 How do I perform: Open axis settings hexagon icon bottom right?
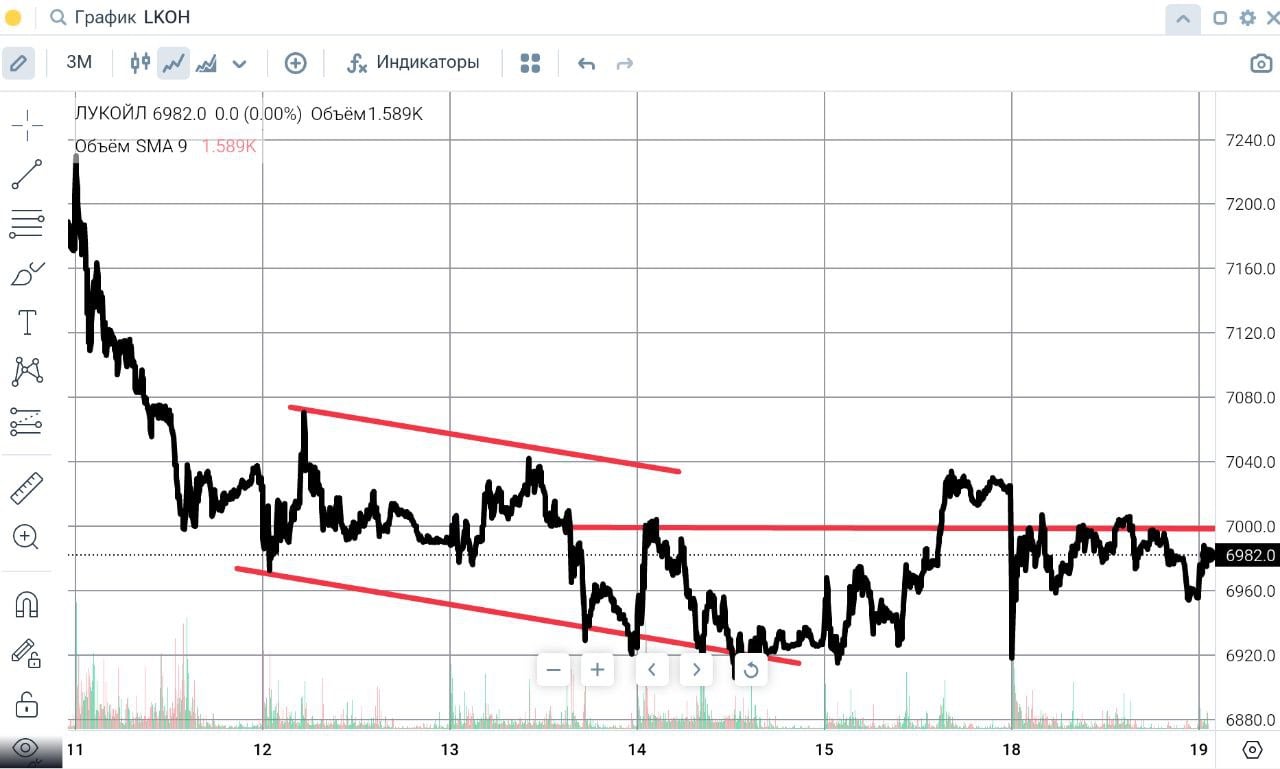[x=1252, y=749]
